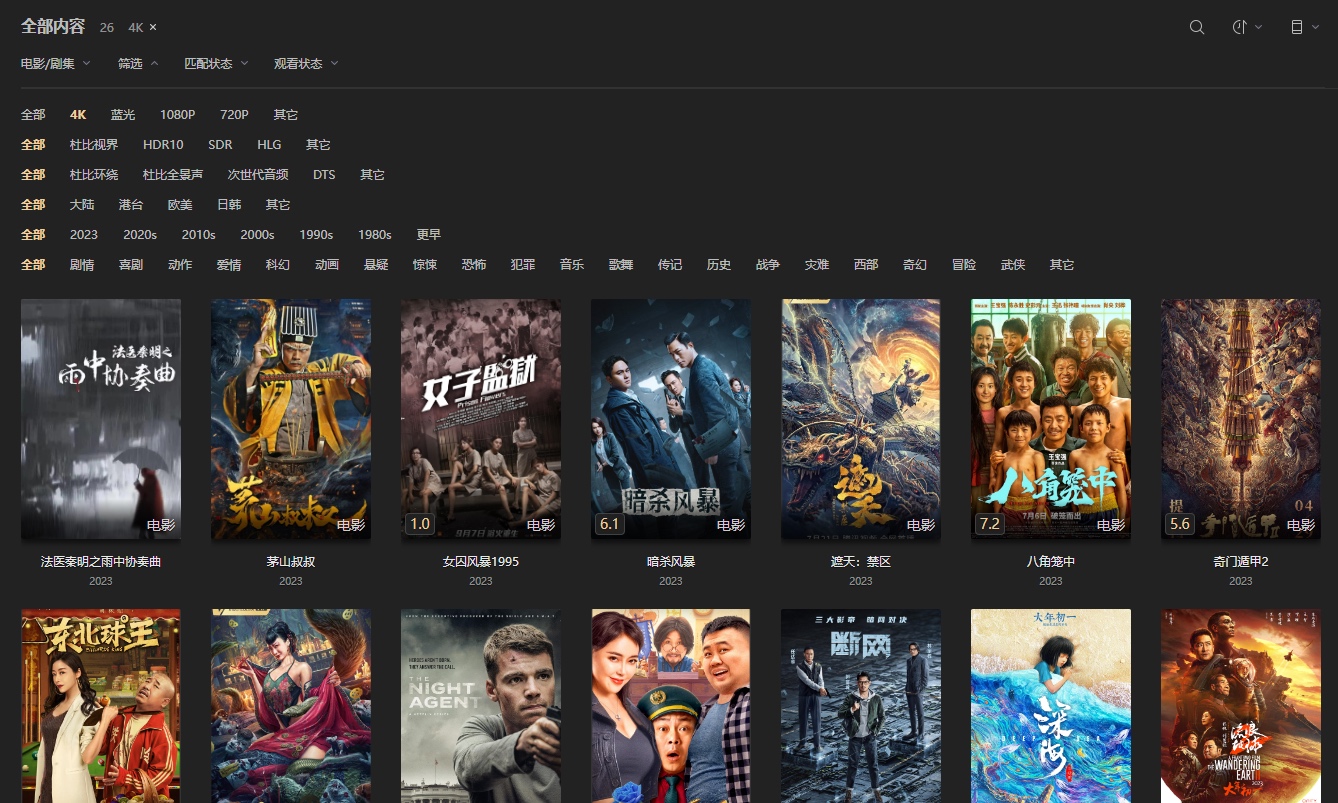Filter by 爱情 genre
1338x803 pixels.
pos(229,265)
